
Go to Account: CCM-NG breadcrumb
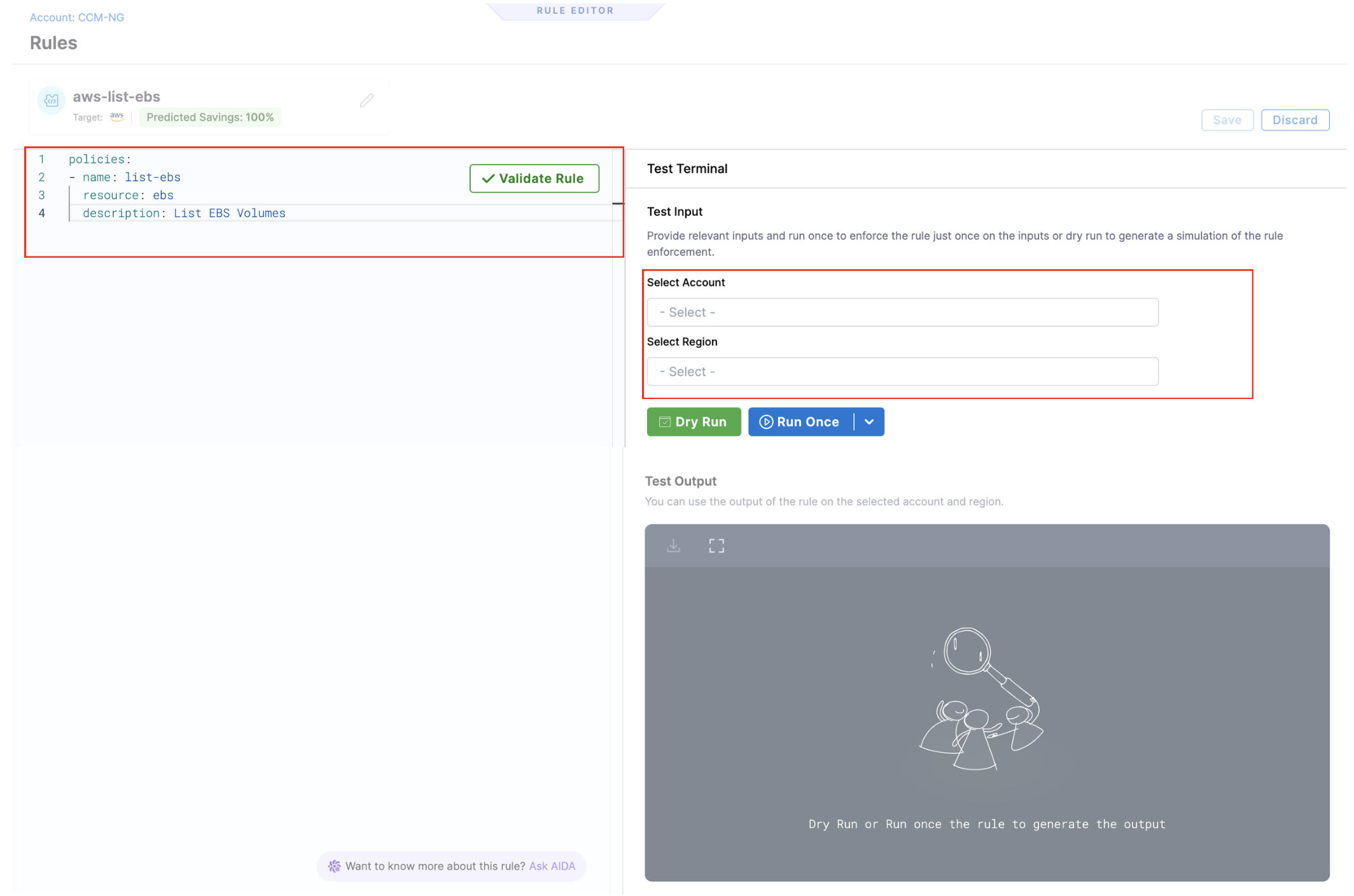(77, 18)
